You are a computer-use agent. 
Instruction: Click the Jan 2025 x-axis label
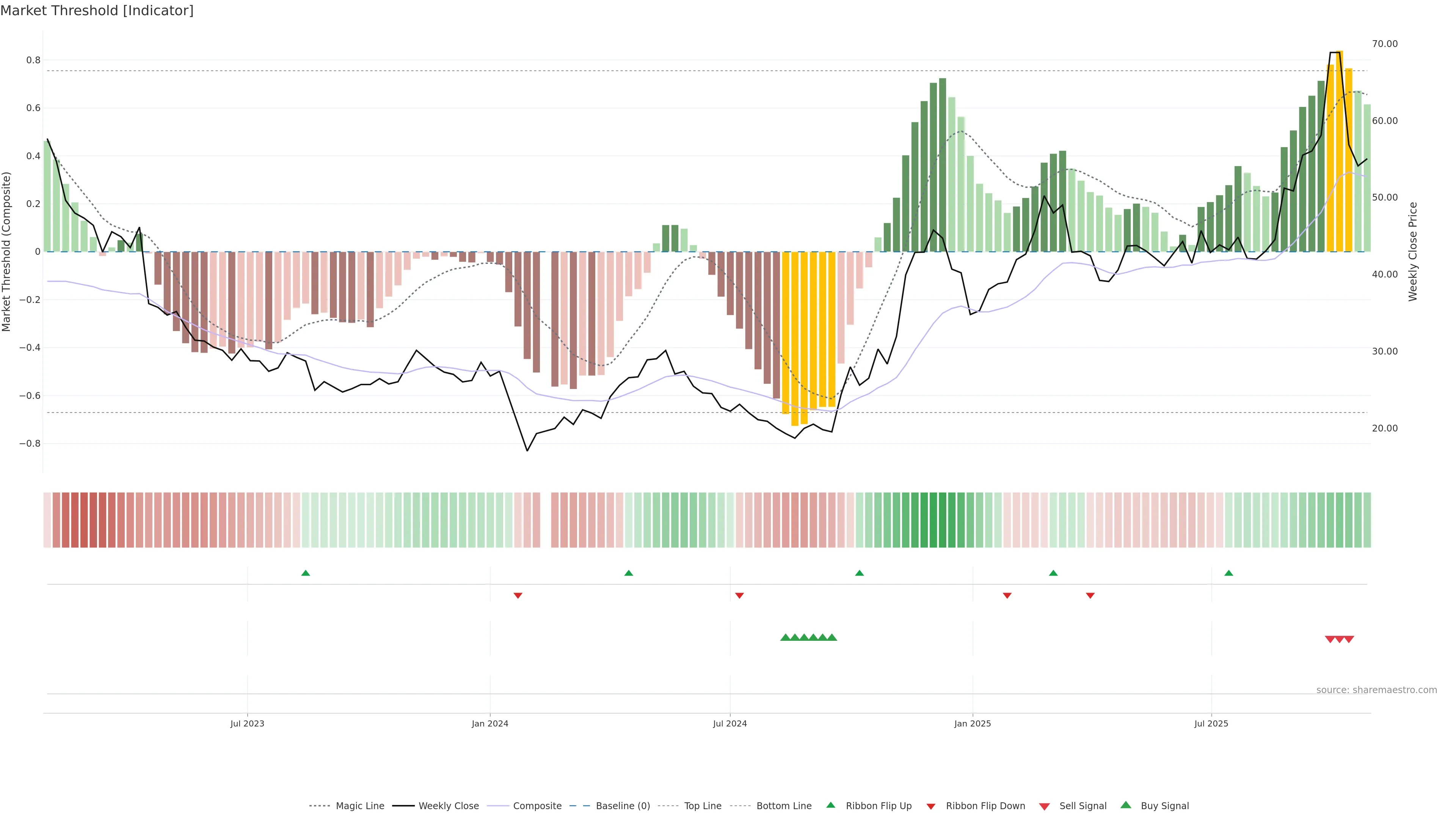point(972,723)
